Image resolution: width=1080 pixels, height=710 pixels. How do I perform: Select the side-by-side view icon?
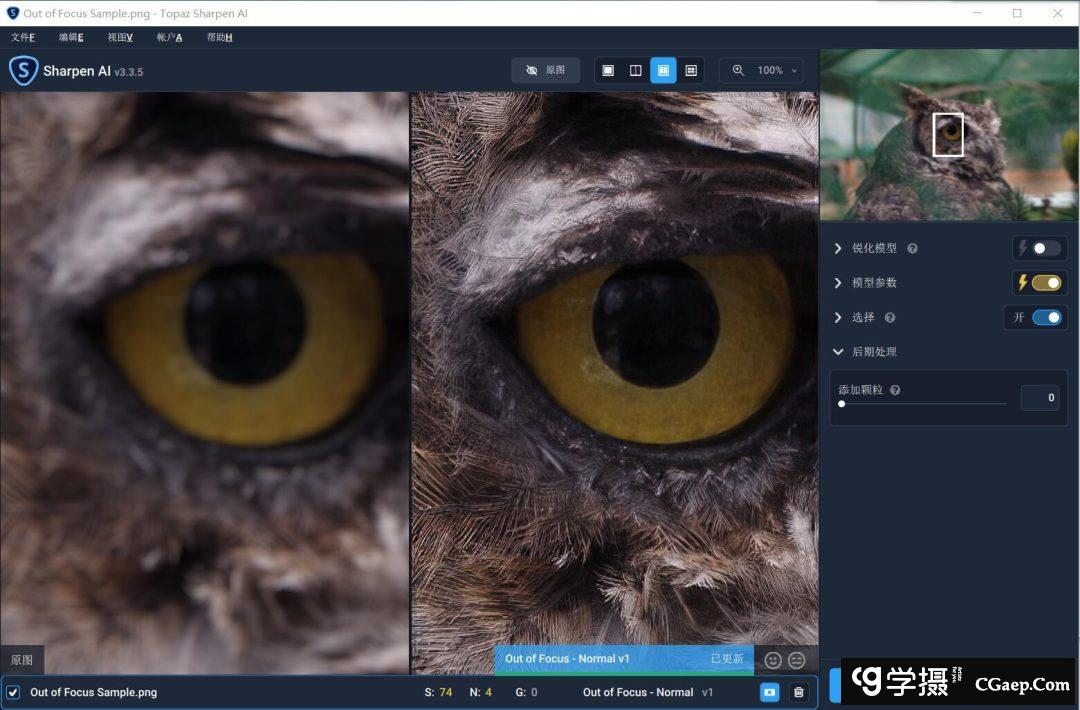click(663, 71)
